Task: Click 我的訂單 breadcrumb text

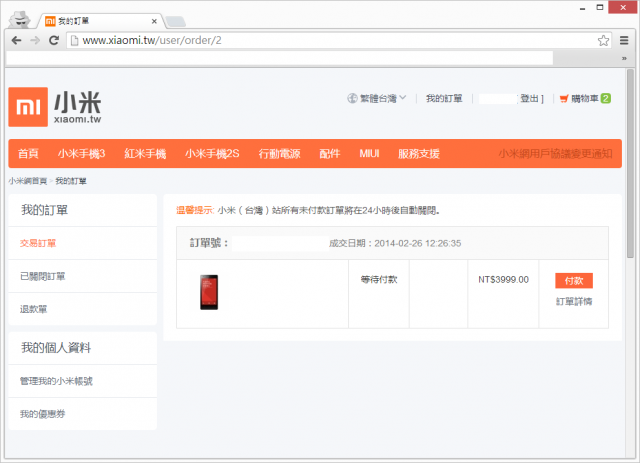Action: pos(71,181)
